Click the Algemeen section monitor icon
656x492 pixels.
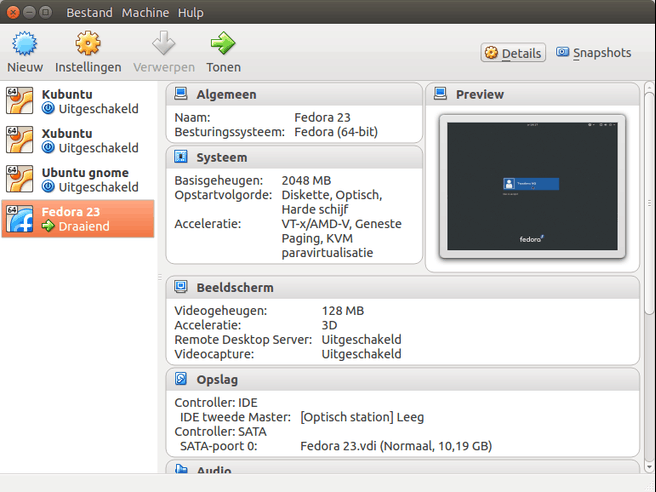[181, 94]
